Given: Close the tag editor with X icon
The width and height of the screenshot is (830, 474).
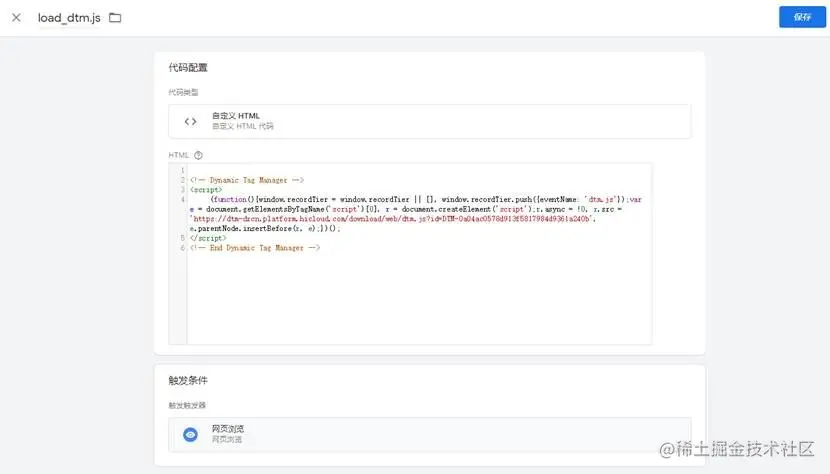Looking at the screenshot, I should [16, 17].
